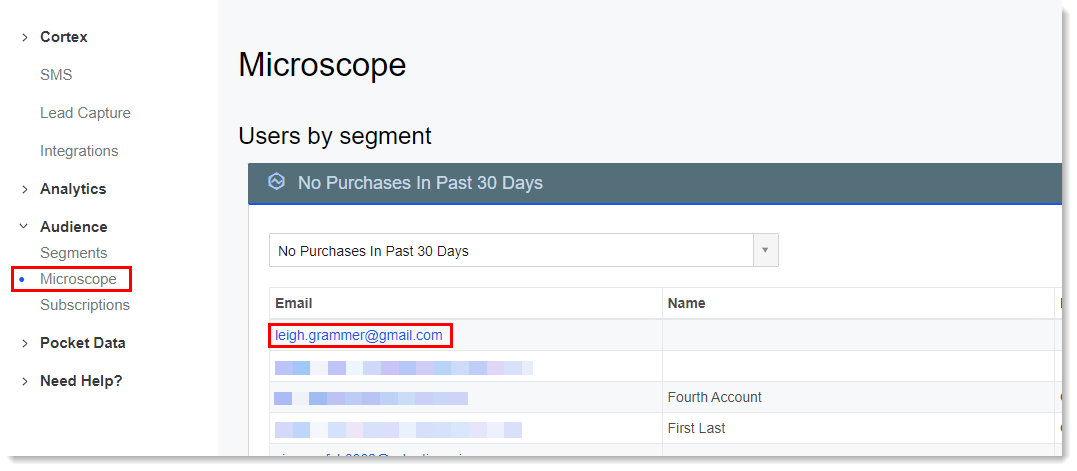Click the Name column header

pyautogui.click(x=687, y=303)
